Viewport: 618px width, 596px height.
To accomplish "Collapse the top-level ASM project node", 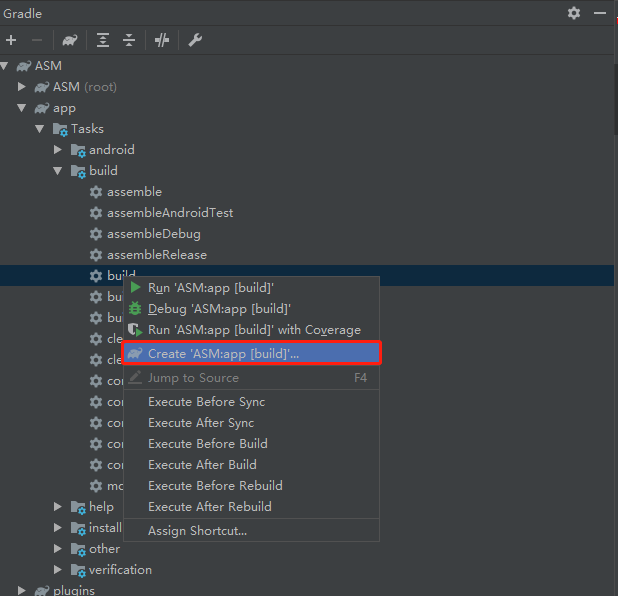I will (x=4, y=65).
